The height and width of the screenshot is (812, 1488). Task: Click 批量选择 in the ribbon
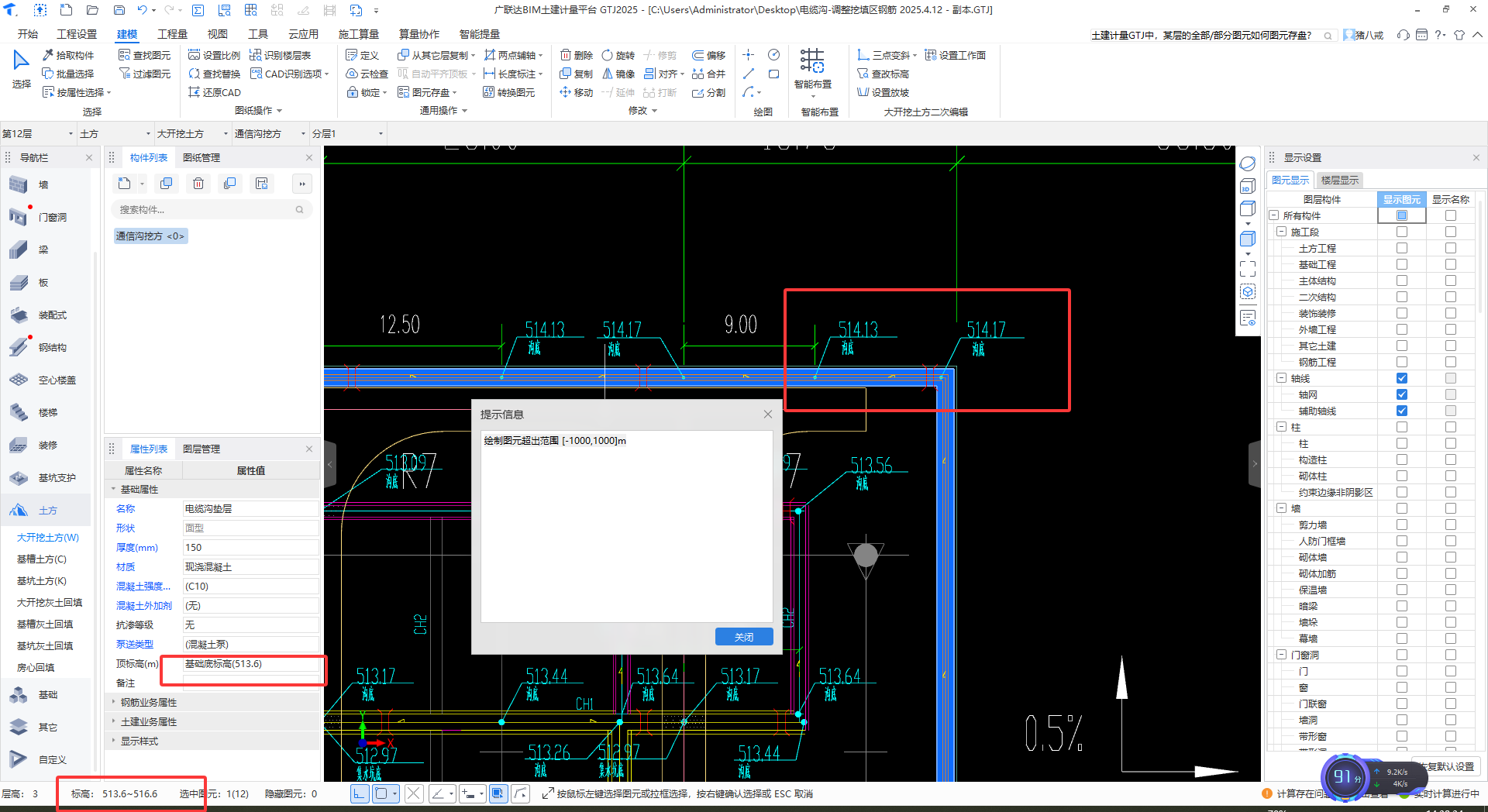click(68, 74)
